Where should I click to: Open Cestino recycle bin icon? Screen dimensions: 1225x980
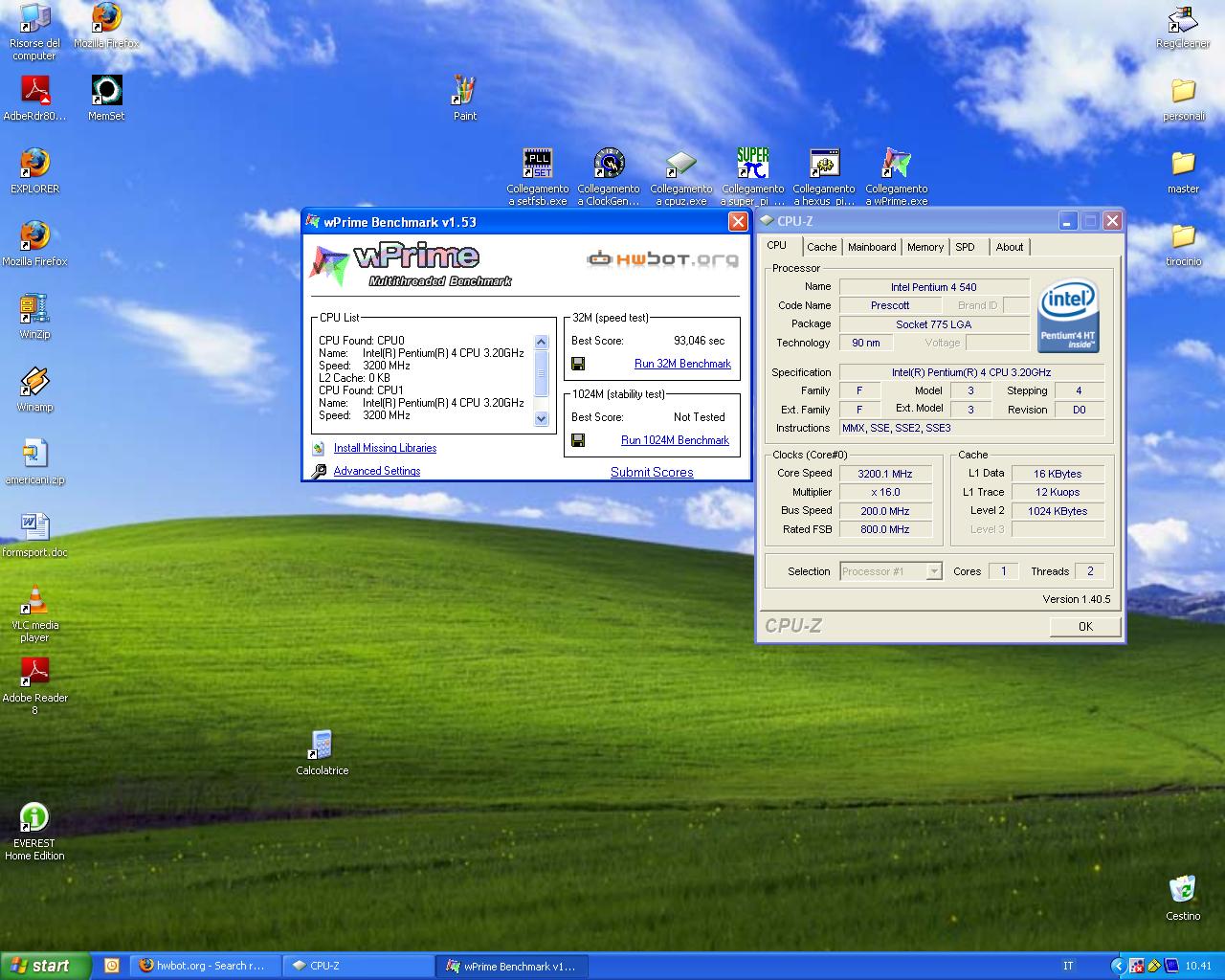click(x=1183, y=898)
